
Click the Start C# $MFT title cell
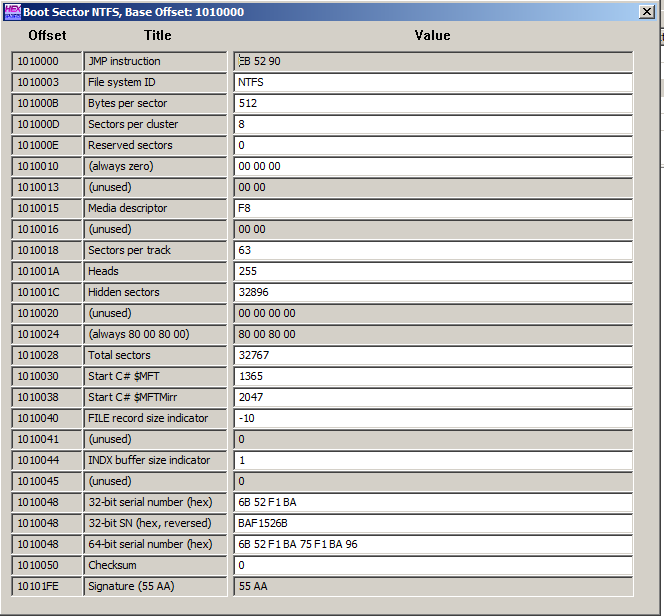tap(155, 376)
